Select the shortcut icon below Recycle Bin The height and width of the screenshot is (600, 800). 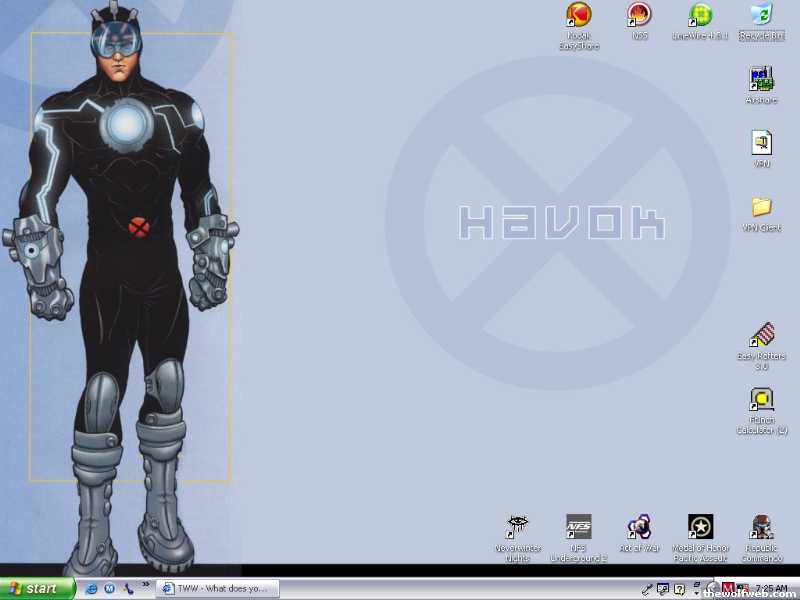point(762,79)
